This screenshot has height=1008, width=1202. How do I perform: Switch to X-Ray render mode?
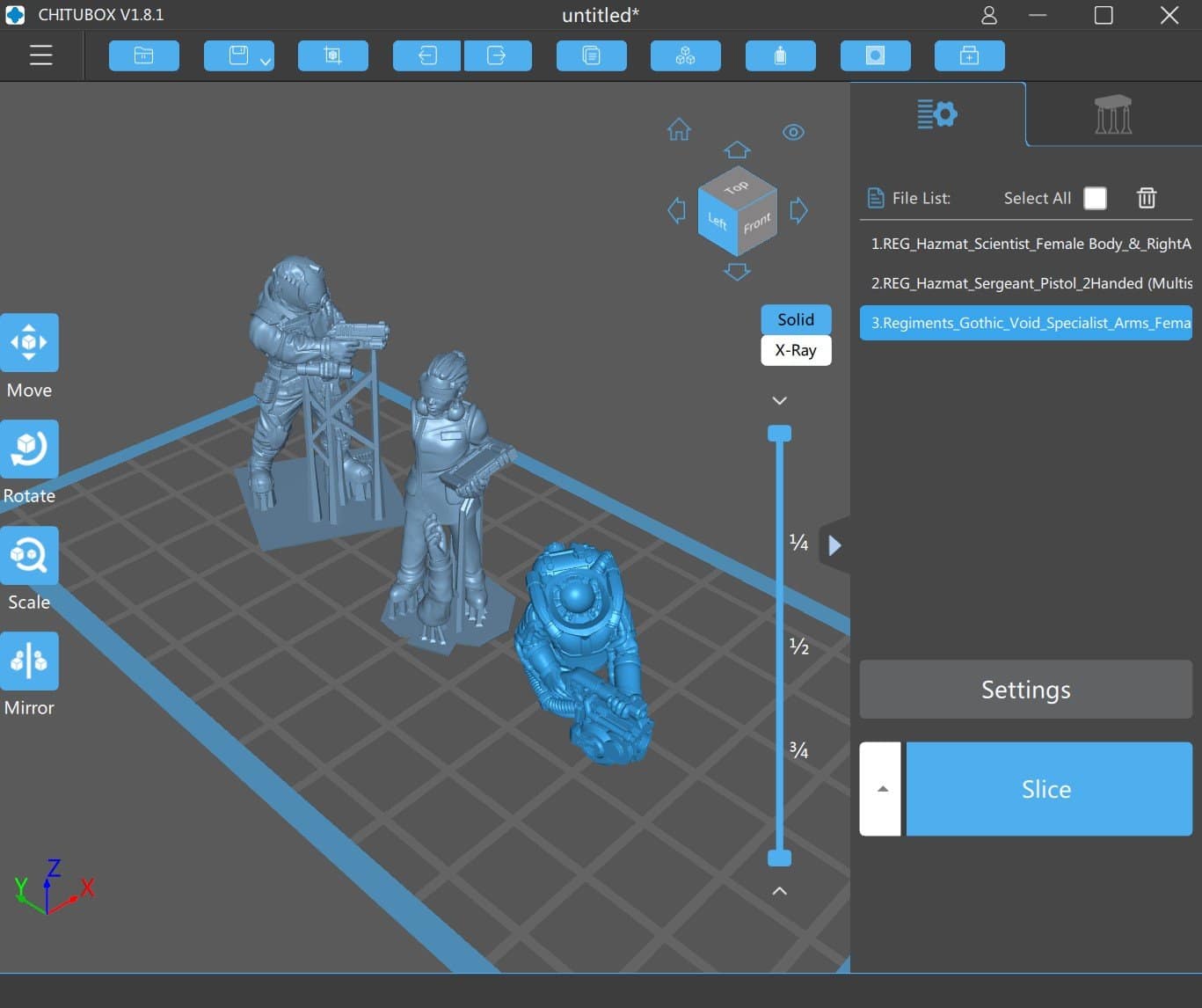coord(796,350)
